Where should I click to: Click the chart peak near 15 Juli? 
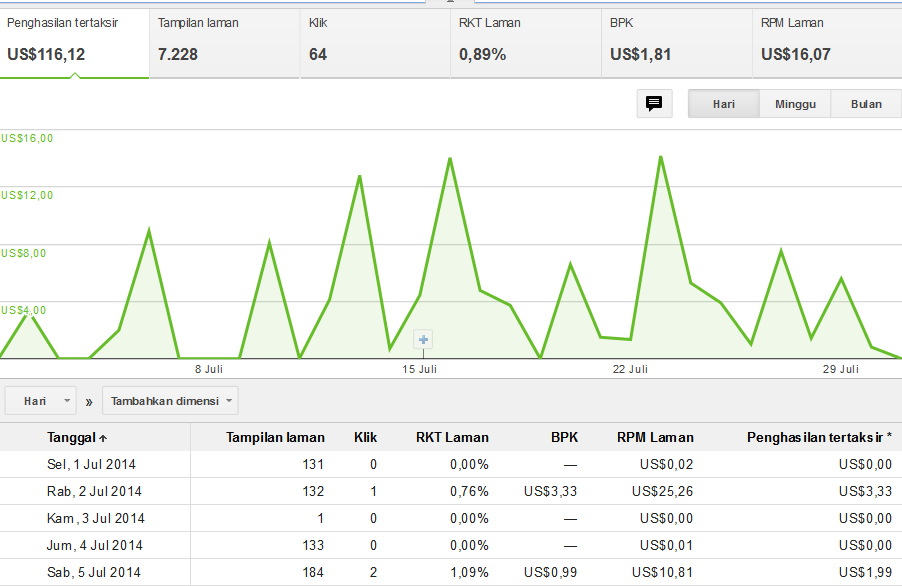(x=449, y=160)
